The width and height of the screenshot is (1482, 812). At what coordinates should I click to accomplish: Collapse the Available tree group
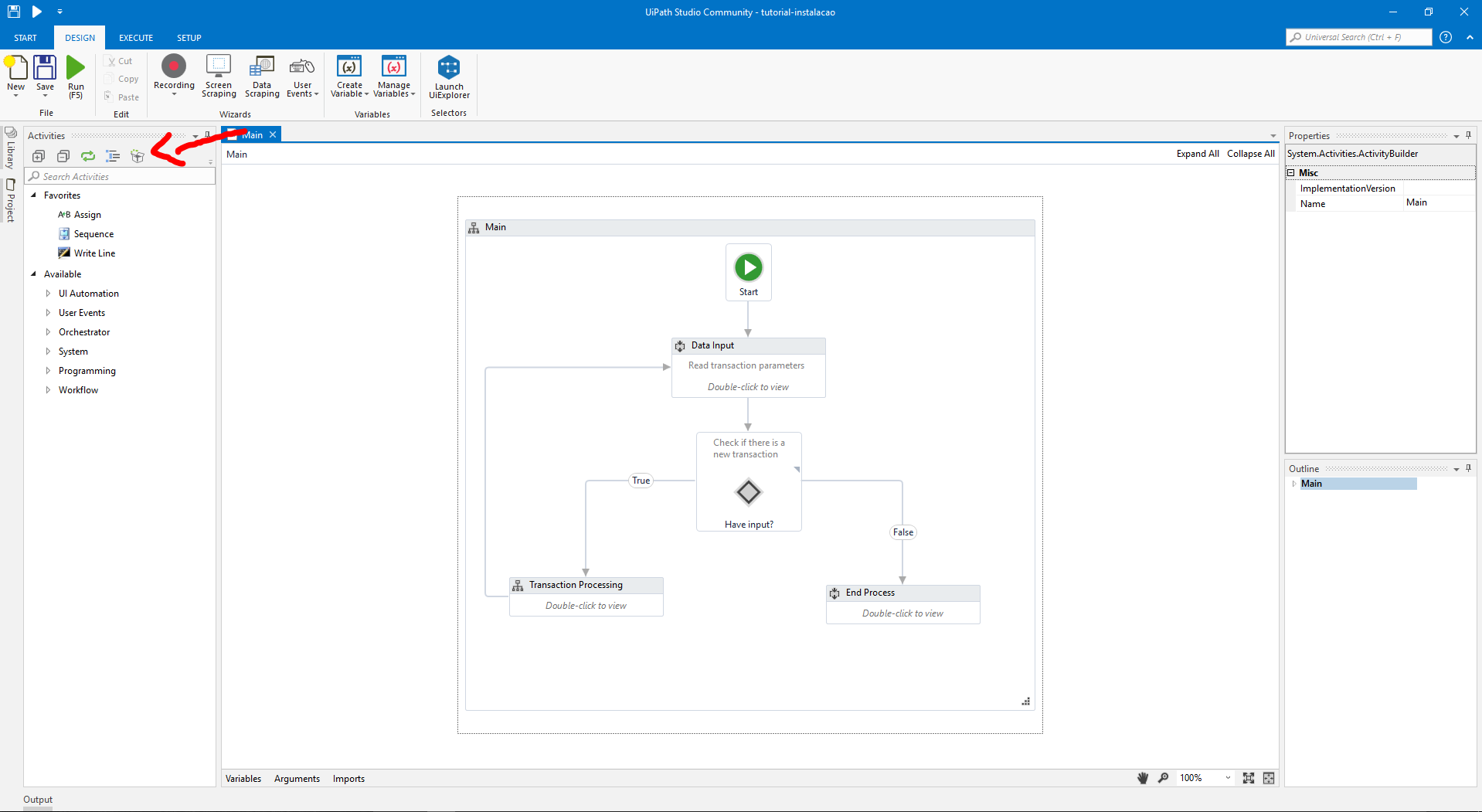coord(33,274)
